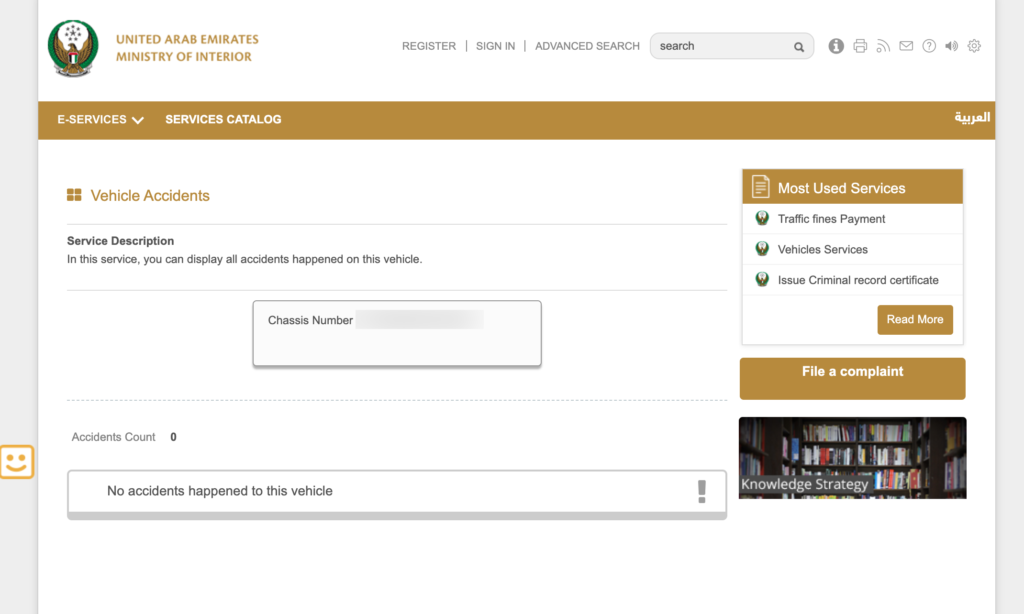This screenshot has width=1024, height=614.
Task: Click the SIGN IN link
Action: pos(495,46)
